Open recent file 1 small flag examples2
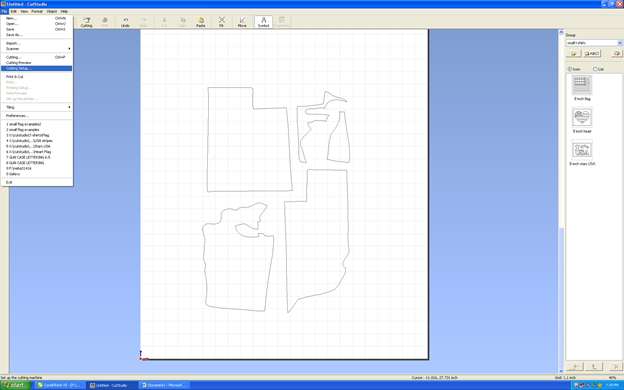 (37, 124)
